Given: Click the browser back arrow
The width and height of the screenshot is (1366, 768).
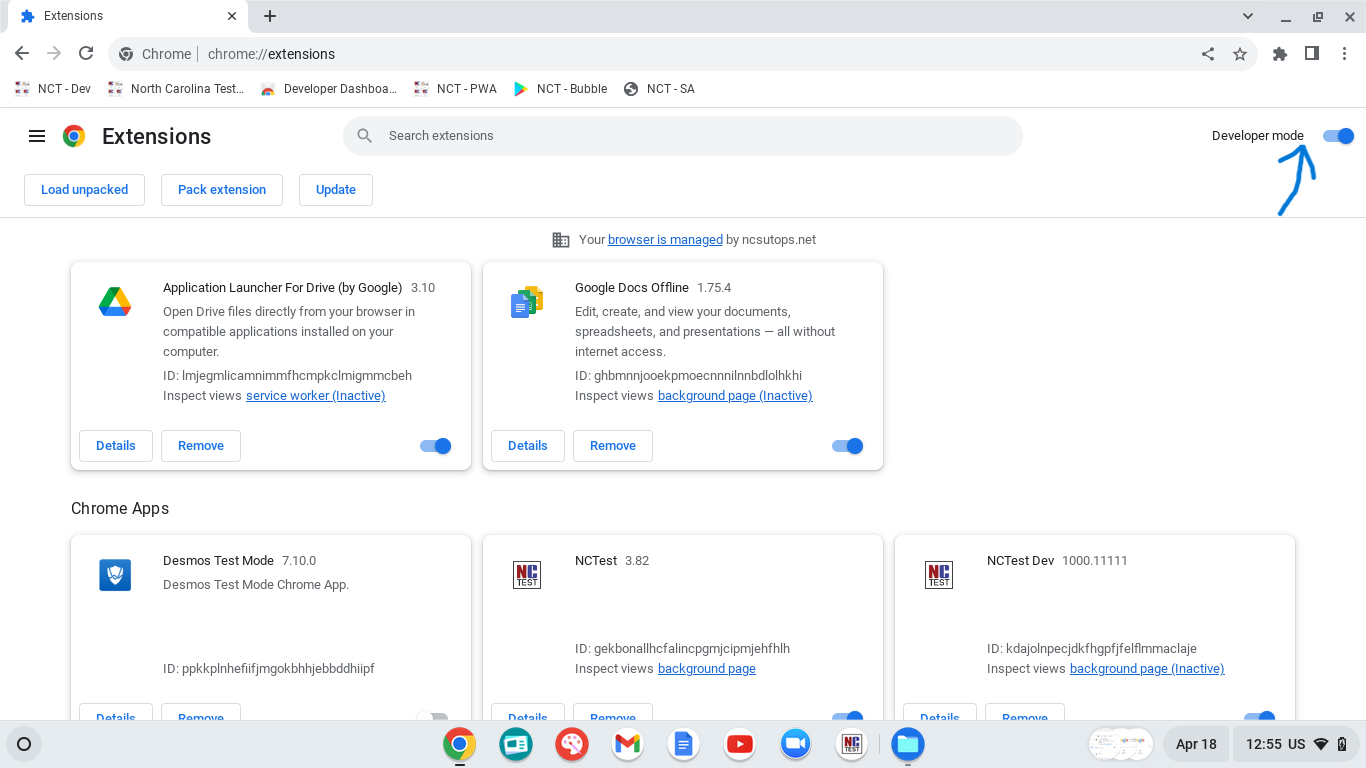Looking at the screenshot, I should (22, 54).
